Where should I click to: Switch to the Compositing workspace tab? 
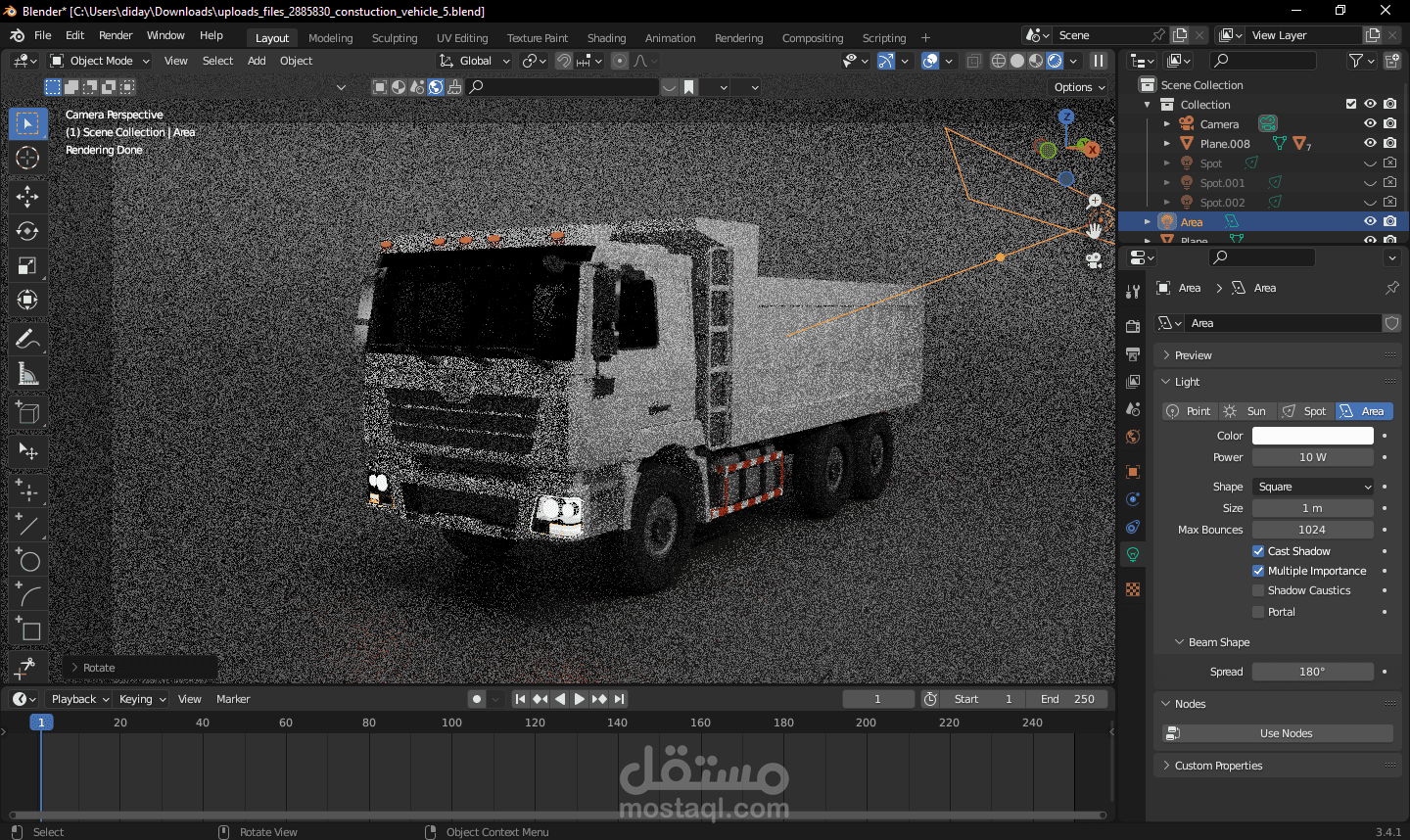click(812, 38)
